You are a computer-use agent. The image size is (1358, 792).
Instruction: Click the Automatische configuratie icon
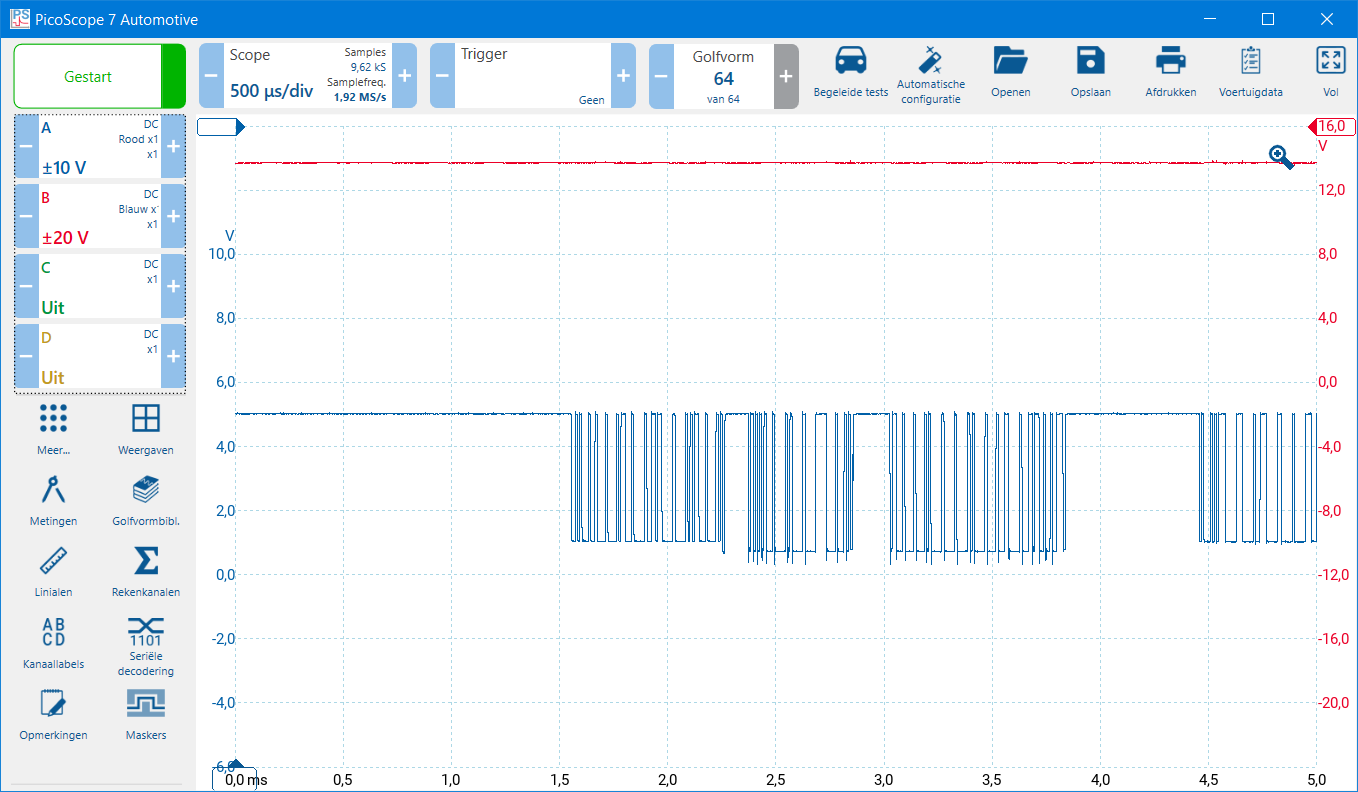tap(931, 62)
